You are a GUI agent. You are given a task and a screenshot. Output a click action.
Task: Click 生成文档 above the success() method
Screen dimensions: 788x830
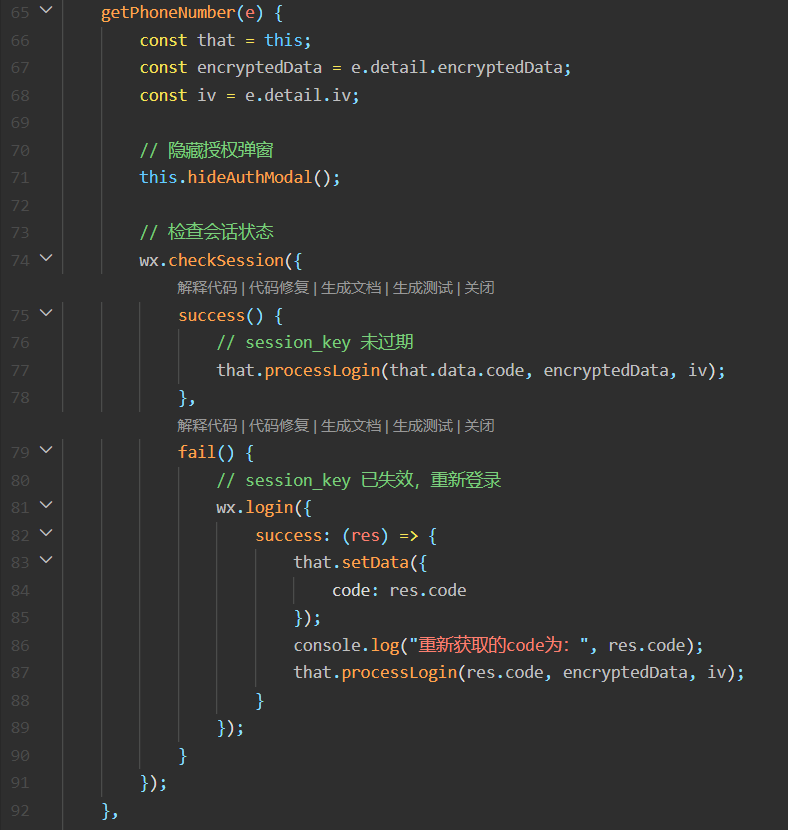pos(351,288)
